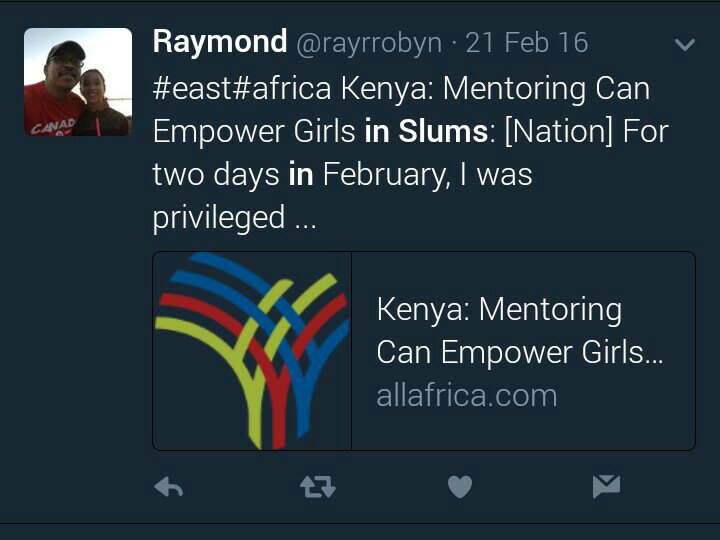Click the display name Raymond

[220, 42]
